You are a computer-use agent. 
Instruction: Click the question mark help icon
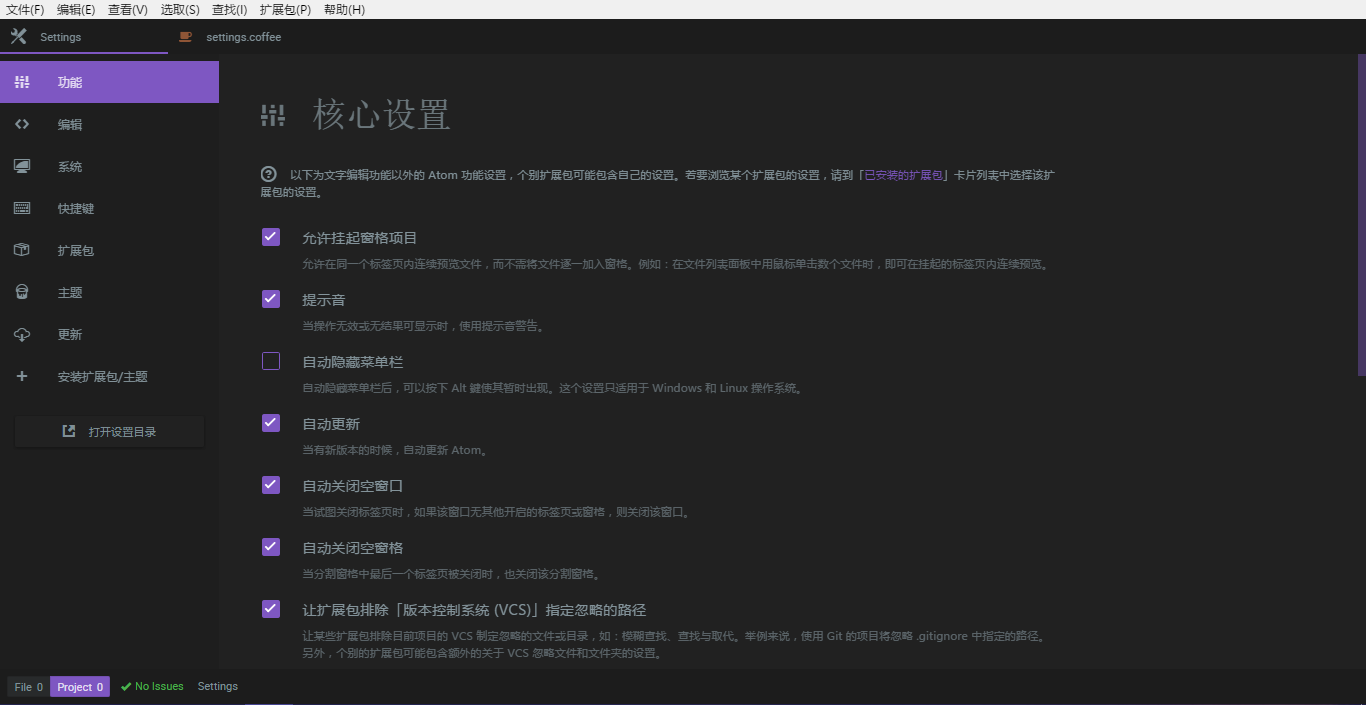(268, 173)
